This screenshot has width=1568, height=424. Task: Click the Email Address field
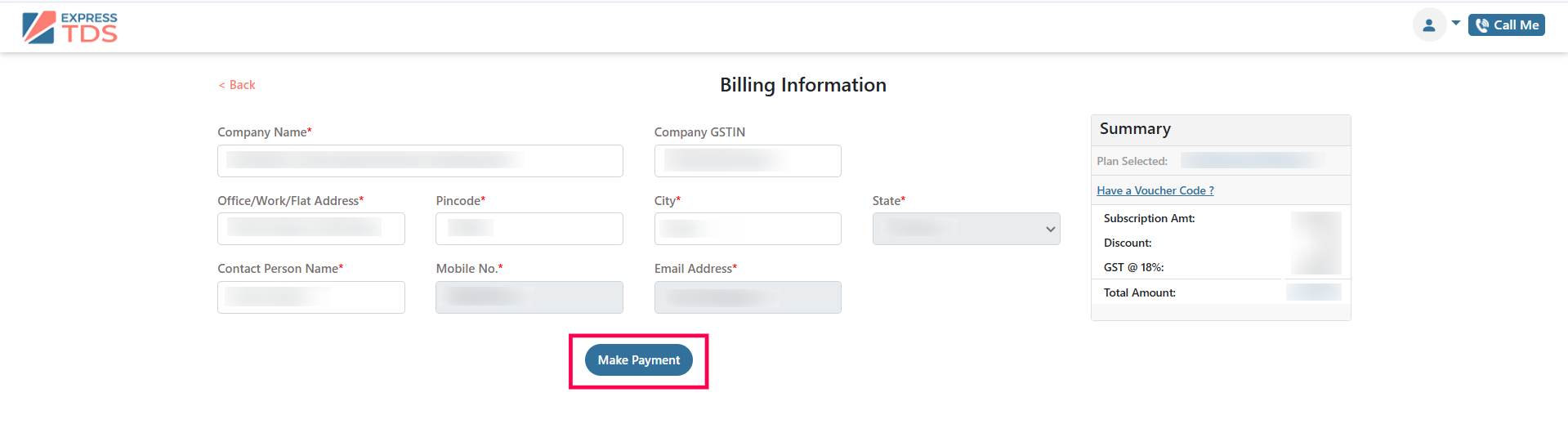click(x=748, y=297)
